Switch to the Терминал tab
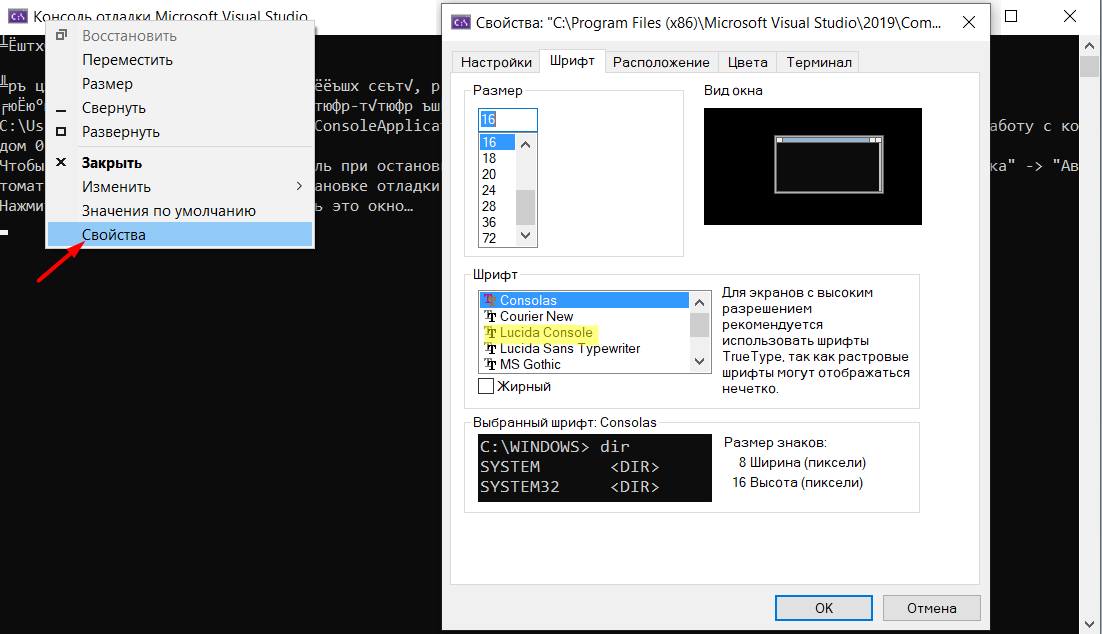Screen dimensions: 1102x634 [x=819, y=63]
